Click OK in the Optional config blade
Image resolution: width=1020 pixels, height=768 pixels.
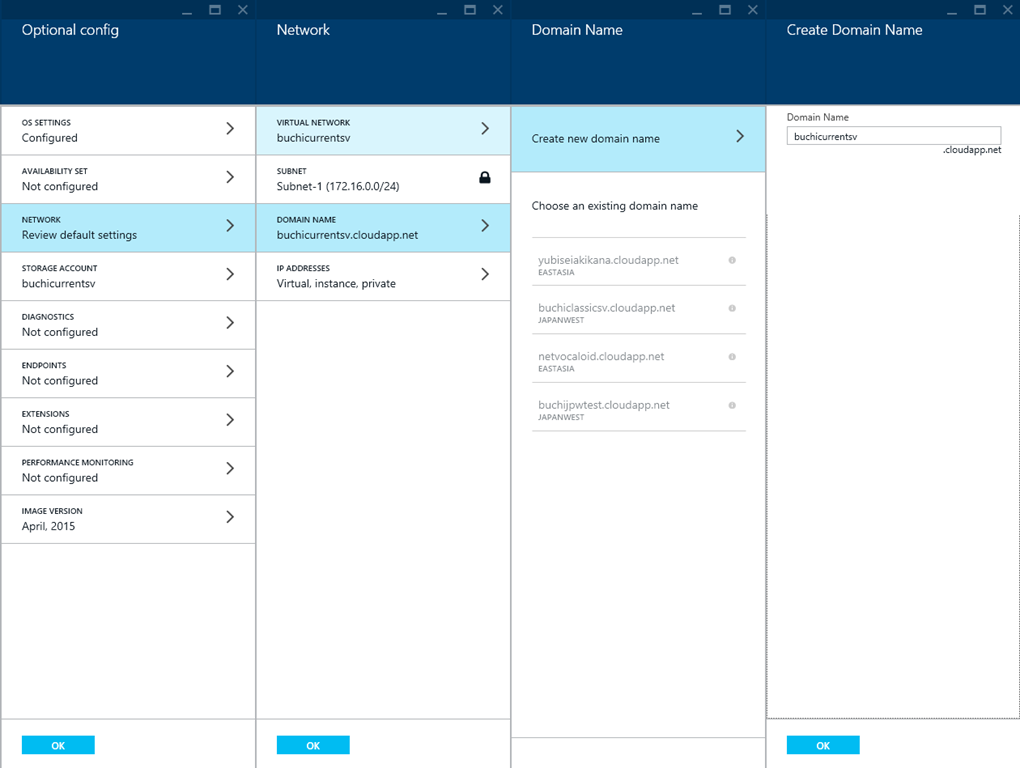click(x=58, y=745)
